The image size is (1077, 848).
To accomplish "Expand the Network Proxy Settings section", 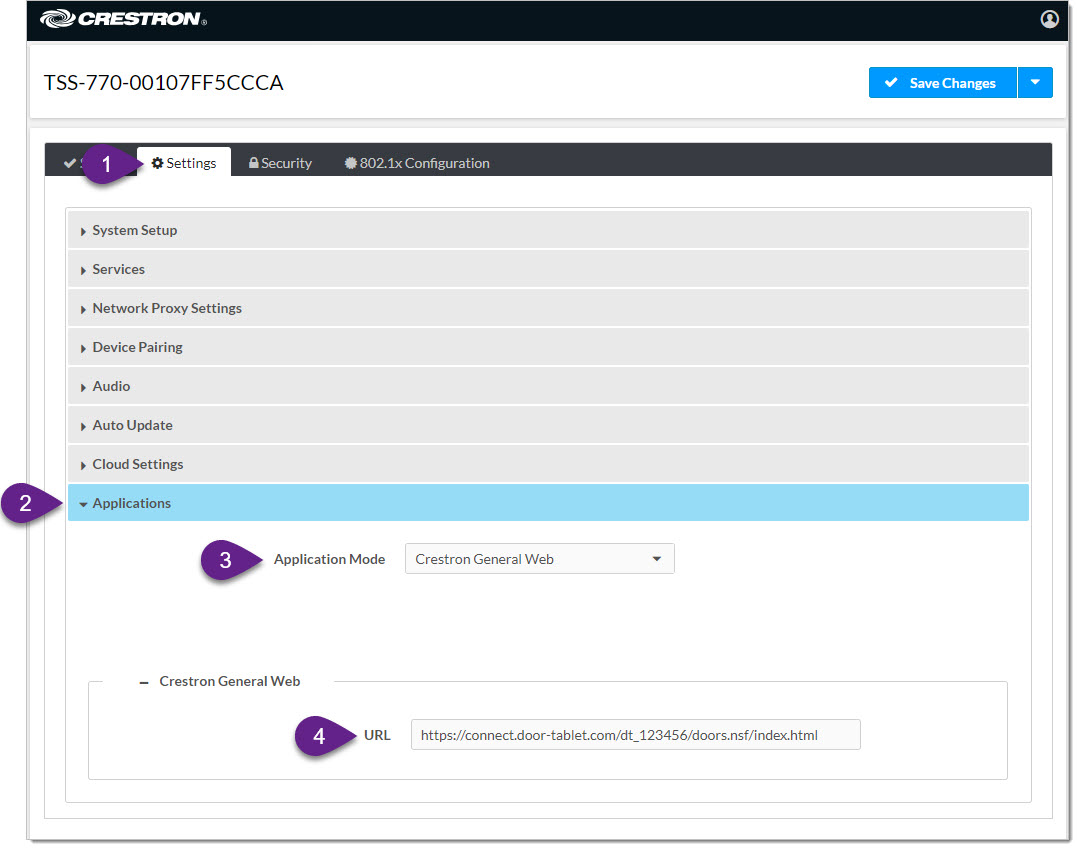I will click(x=167, y=308).
